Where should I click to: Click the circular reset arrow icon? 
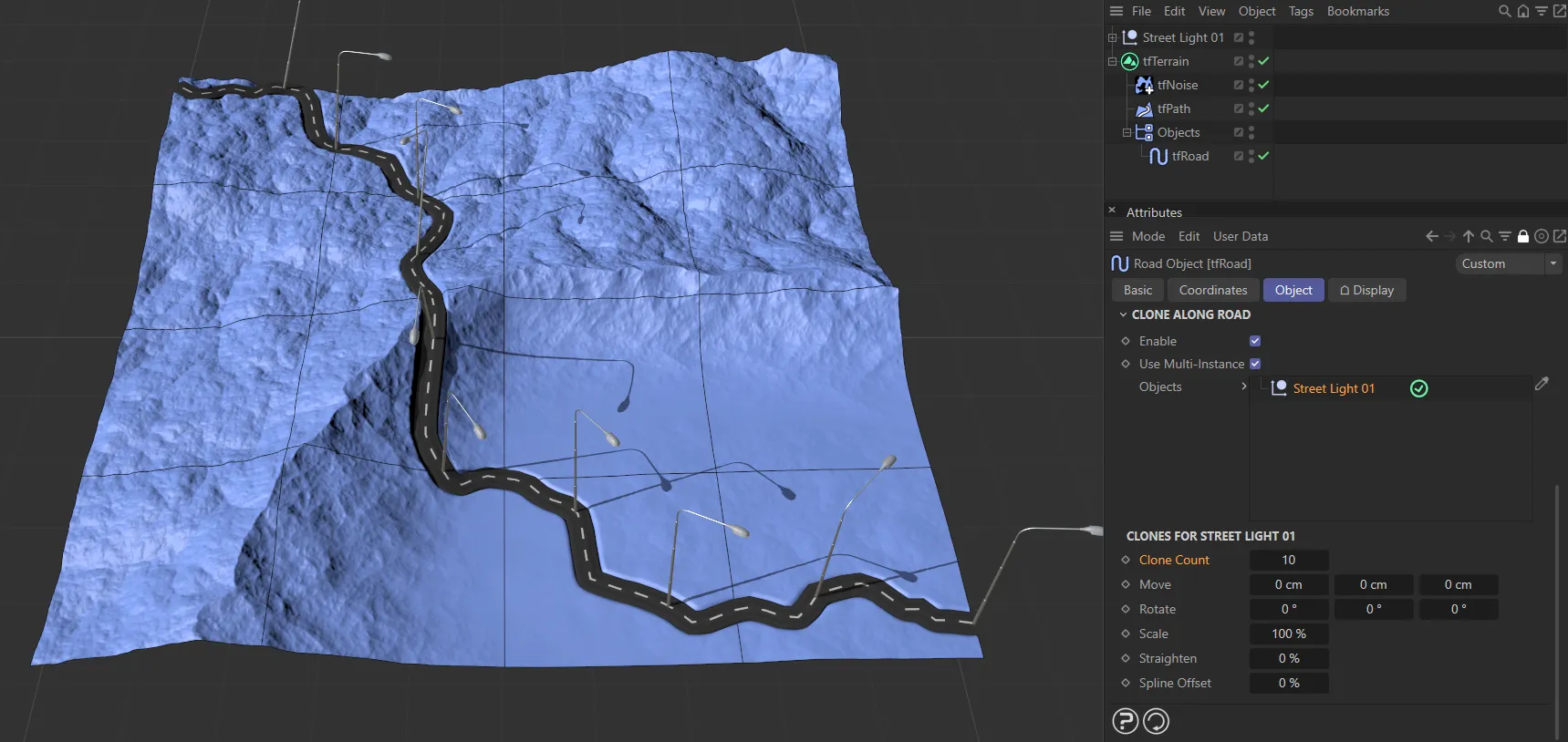click(1156, 721)
